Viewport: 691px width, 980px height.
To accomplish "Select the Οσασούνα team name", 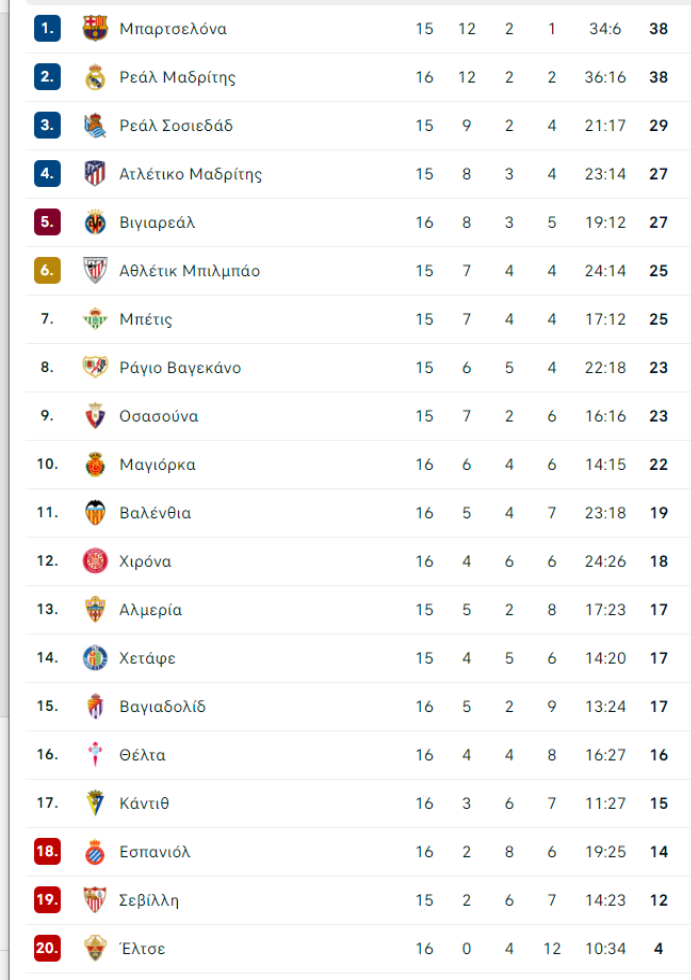I will 159,416.
